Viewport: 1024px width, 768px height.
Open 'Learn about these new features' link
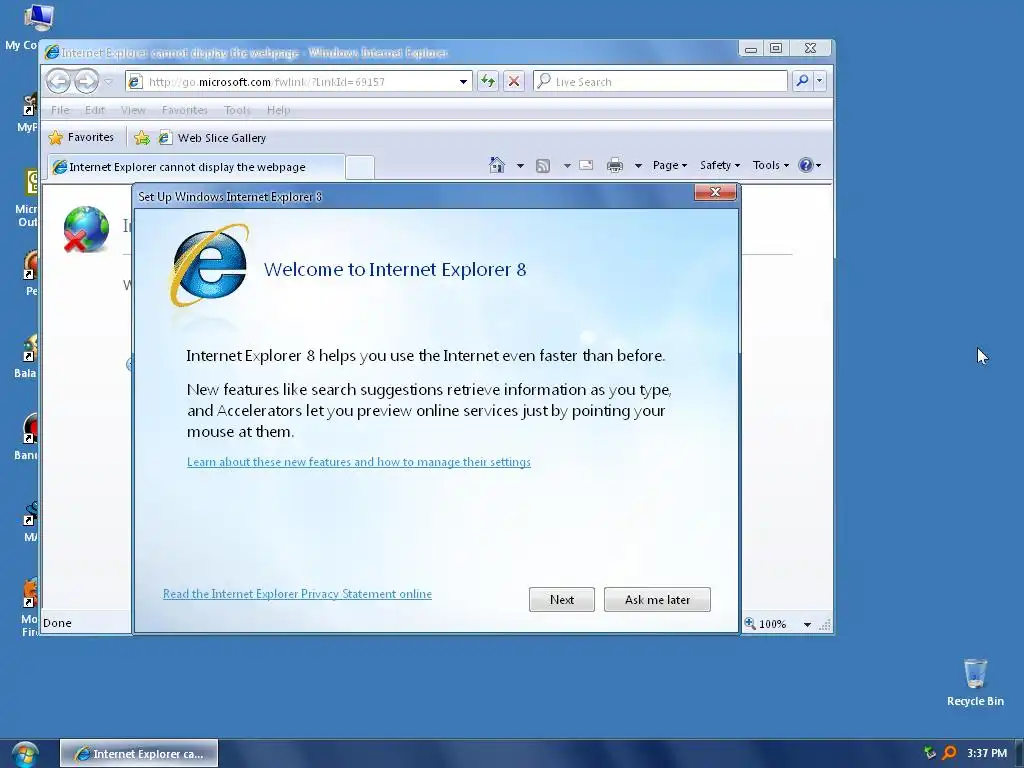click(x=359, y=462)
